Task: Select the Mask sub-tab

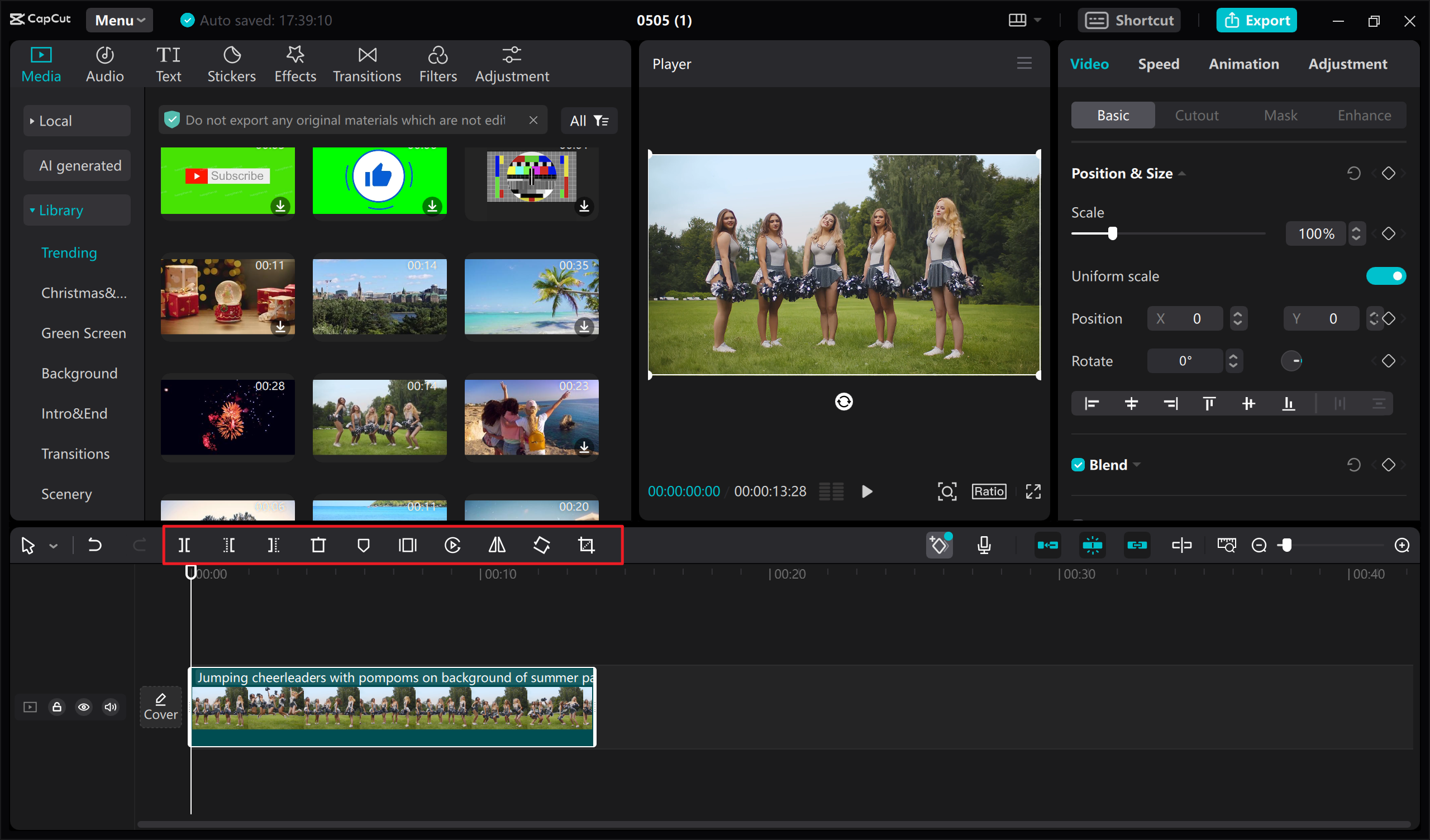Action: [1280, 116]
